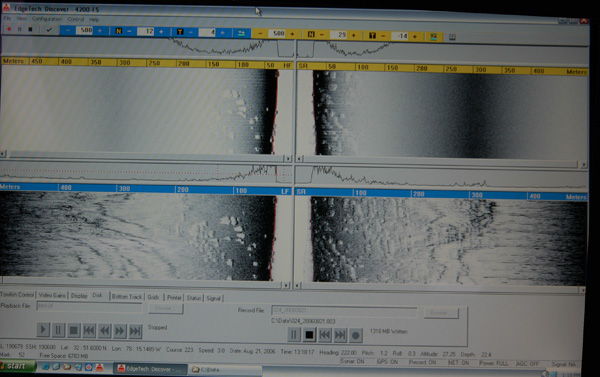The image size is (600, 377).
Task: Increase the blue toolbar range value of 500
Action: [x=100, y=31]
